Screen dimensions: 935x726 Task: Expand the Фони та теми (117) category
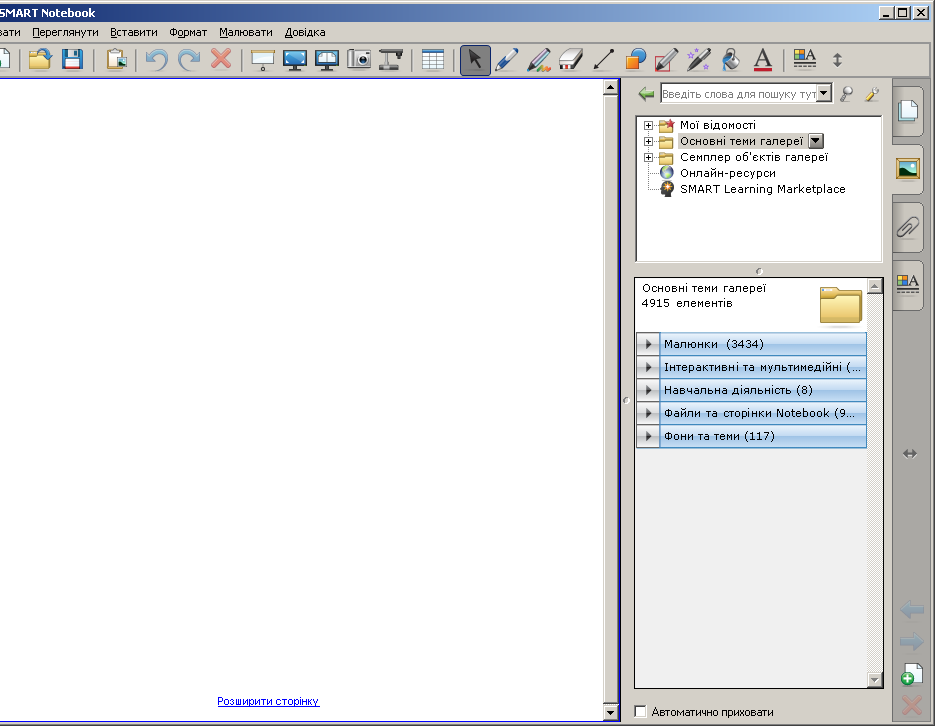[648, 436]
